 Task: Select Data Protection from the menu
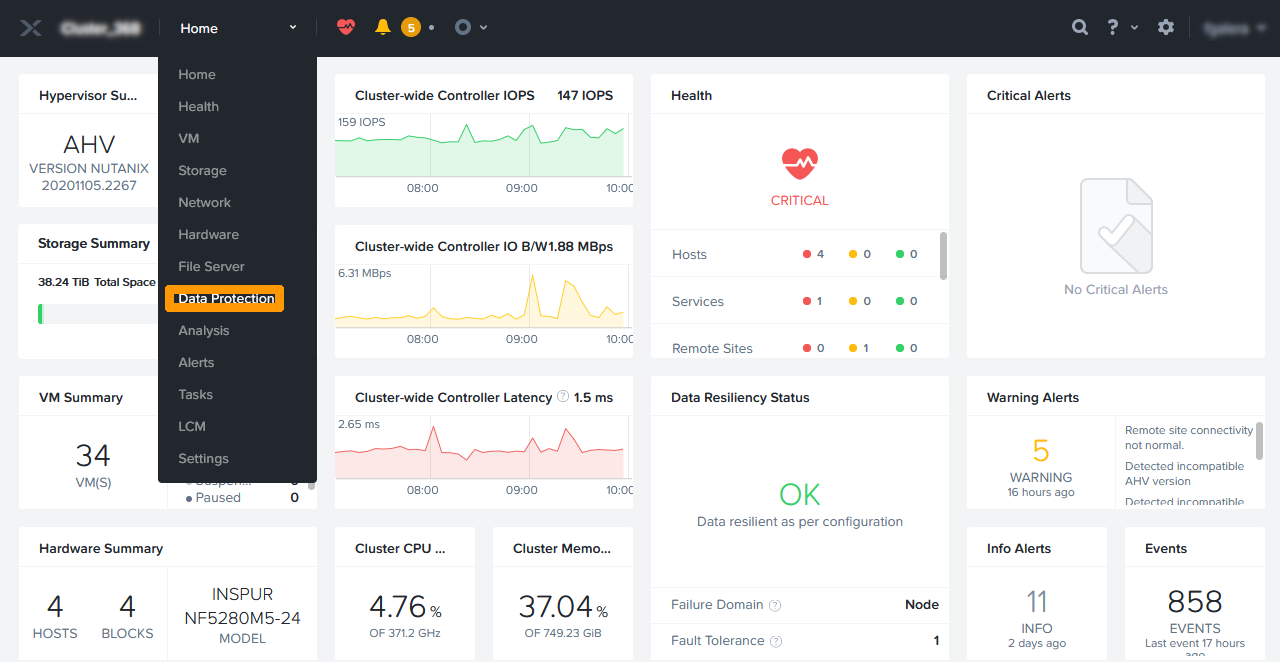coord(225,298)
